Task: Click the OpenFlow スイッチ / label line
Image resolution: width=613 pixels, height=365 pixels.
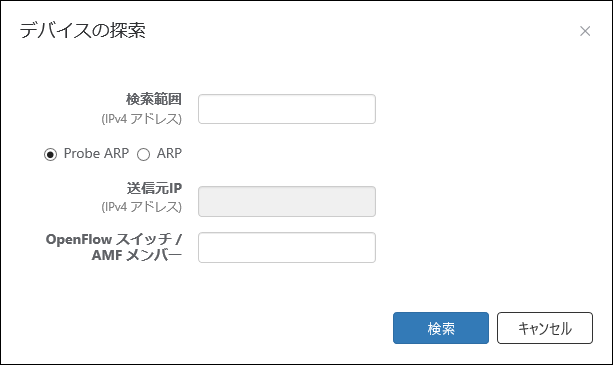Action: pos(114,239)
